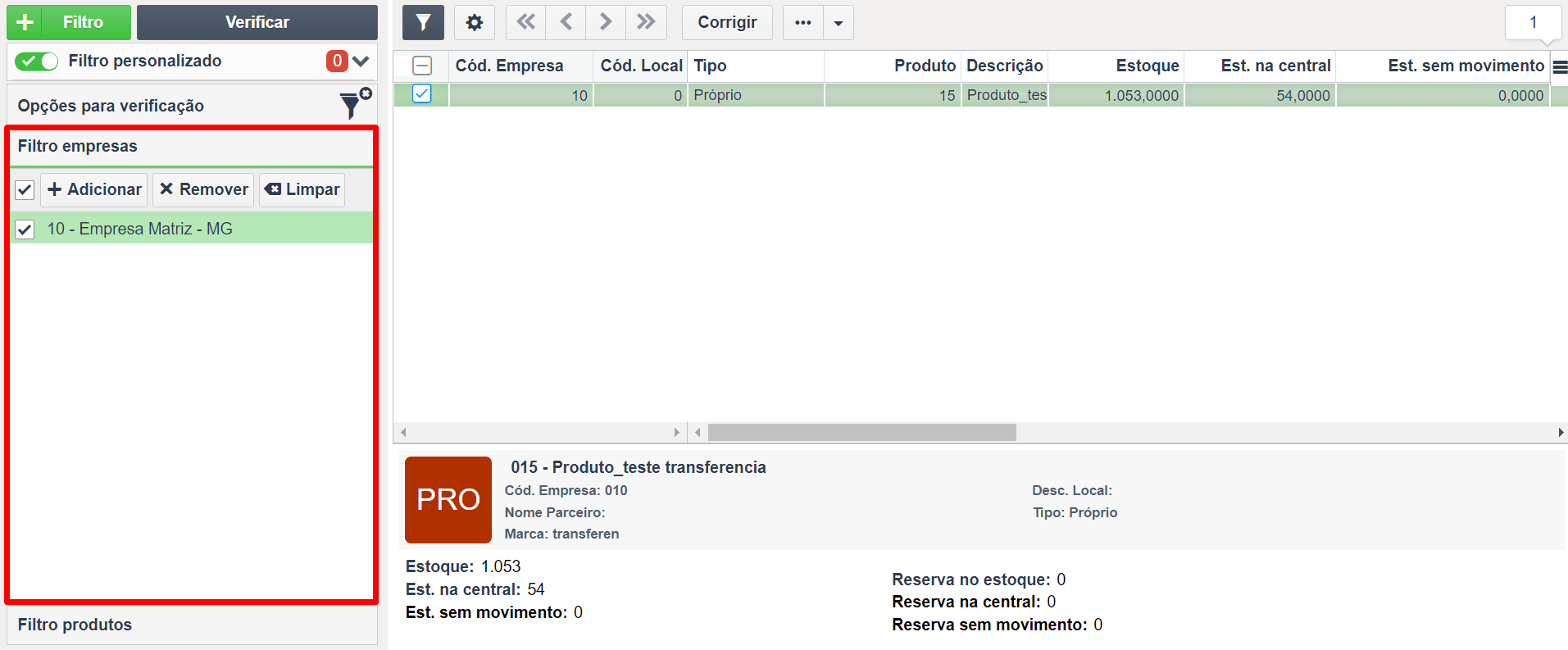Open the gear settings icon in toolbar
The image size is (1568, 650).
(x=475, y=22)
